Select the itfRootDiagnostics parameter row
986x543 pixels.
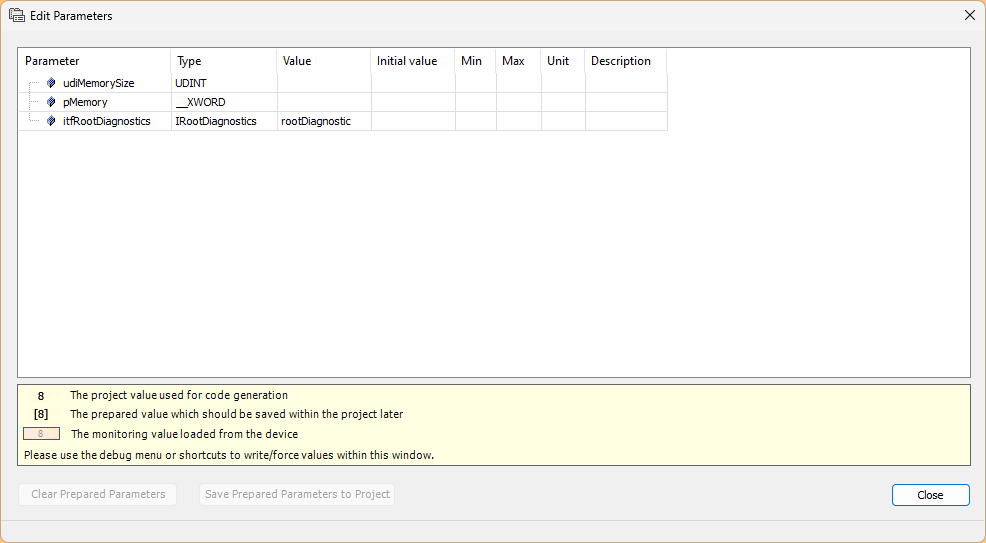click(343, 121)
